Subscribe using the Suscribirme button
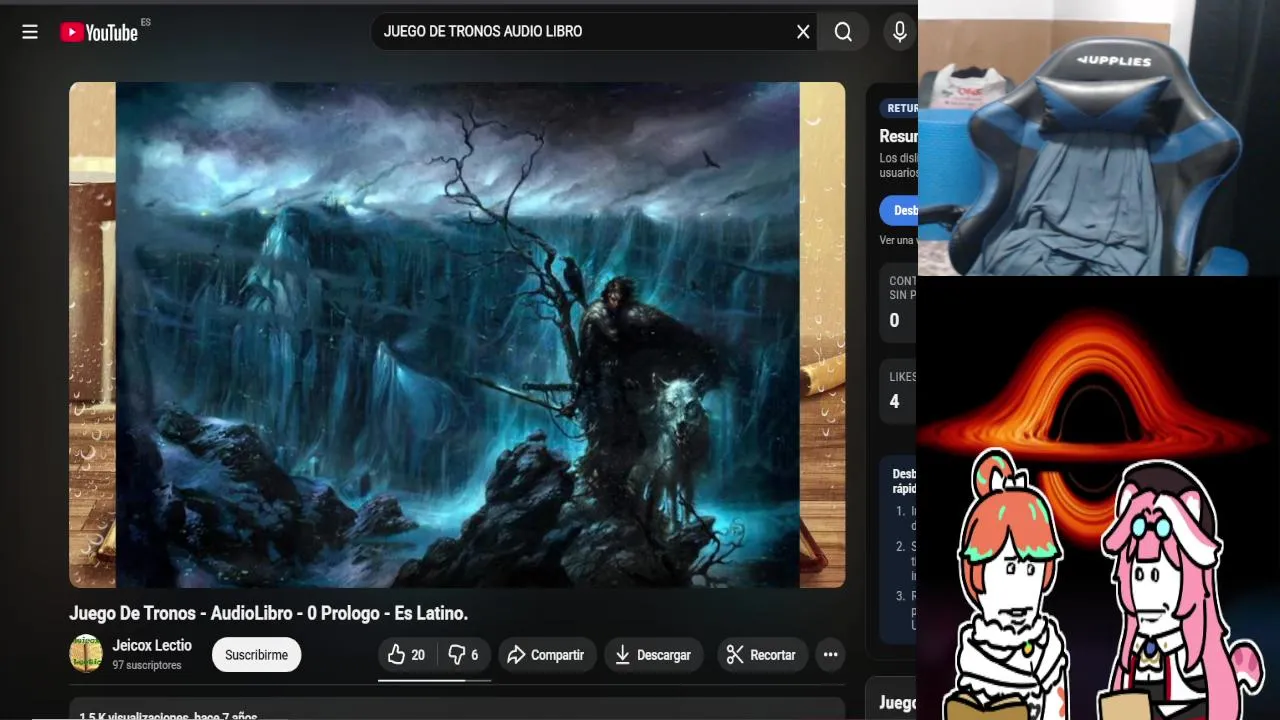Viewport: 1280px width, 720px height. (x=256, y=655)
